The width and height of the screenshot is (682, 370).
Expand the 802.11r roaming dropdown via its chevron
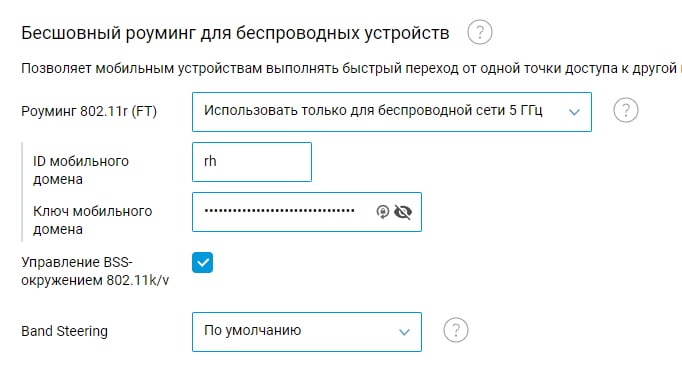pos(575,112)
